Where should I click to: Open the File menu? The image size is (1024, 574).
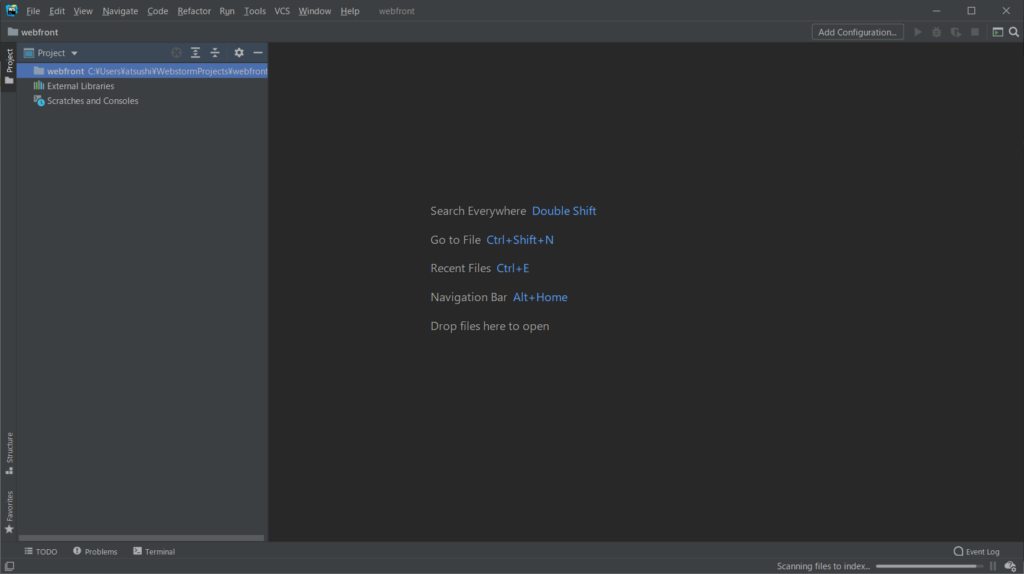coord(33,11)
